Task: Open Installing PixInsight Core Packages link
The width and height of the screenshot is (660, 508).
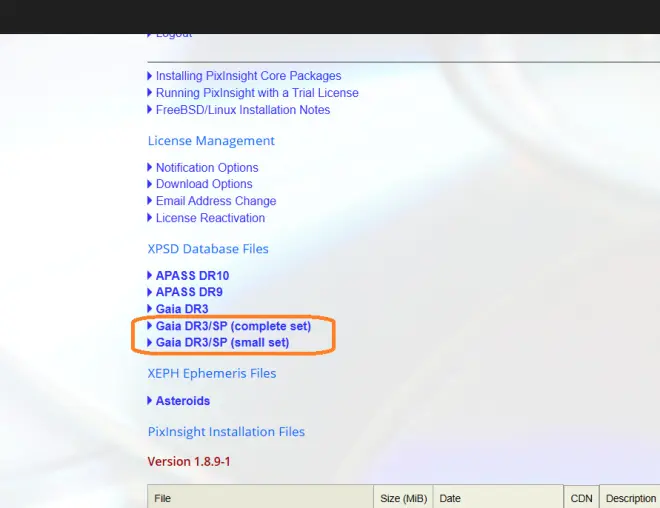Action: [x=248, y=76]
